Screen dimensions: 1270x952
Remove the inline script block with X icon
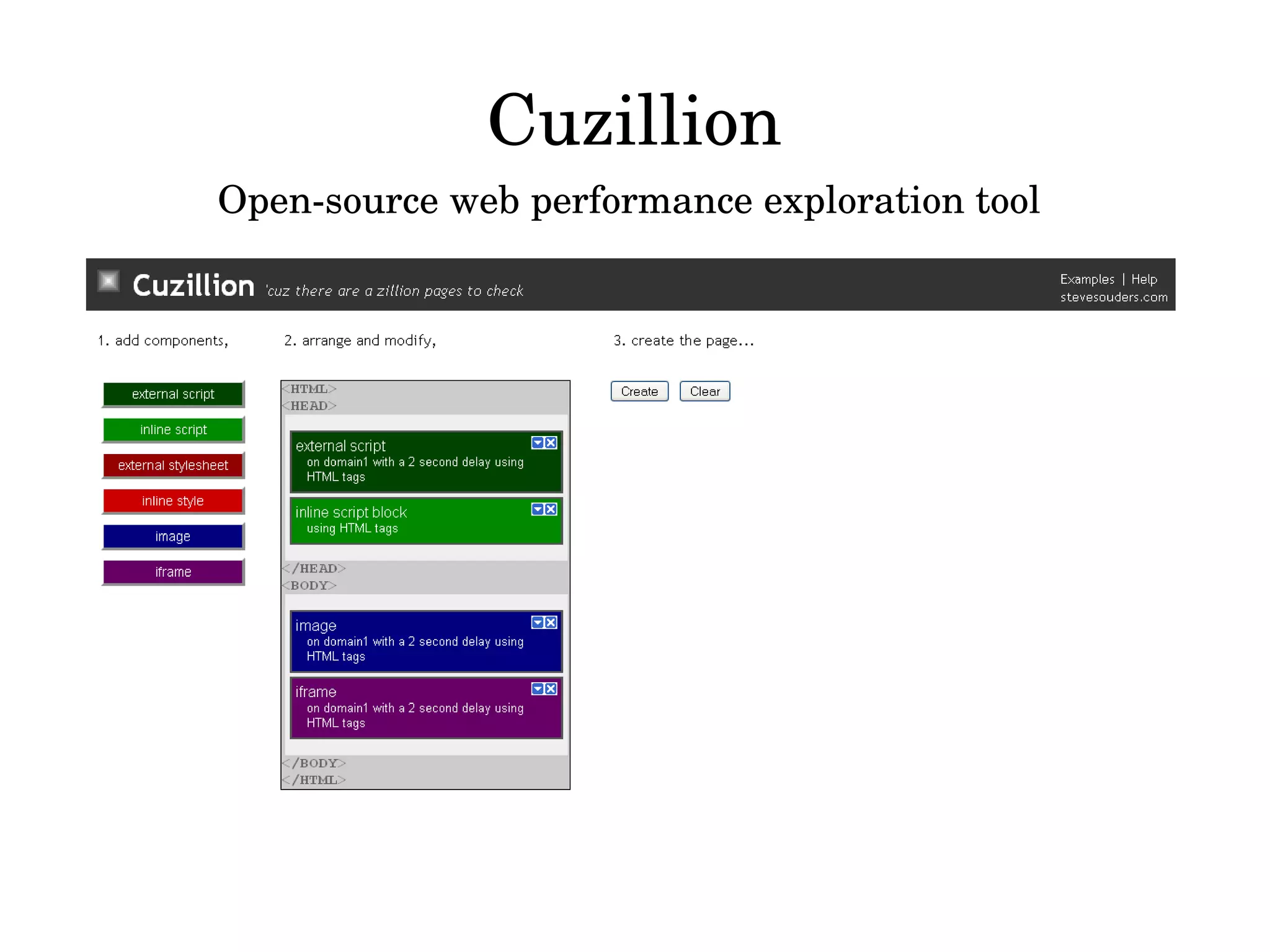click(x=551, y=509)
